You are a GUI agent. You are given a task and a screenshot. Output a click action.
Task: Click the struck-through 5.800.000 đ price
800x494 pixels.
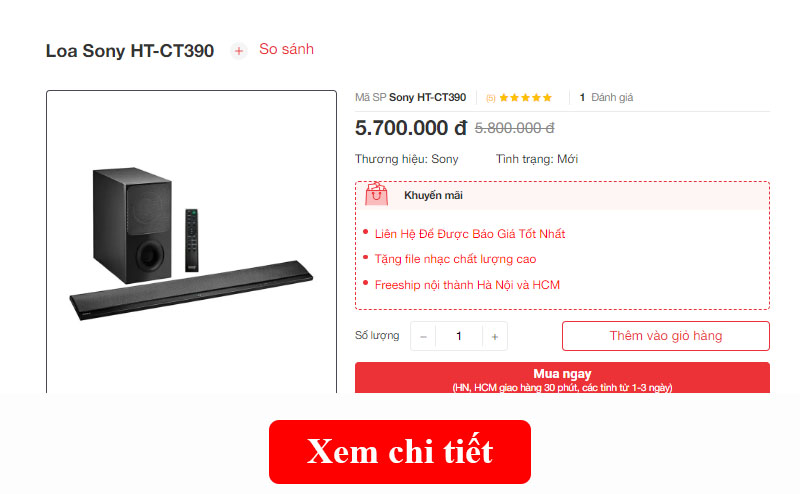click(x=514, y=128)
